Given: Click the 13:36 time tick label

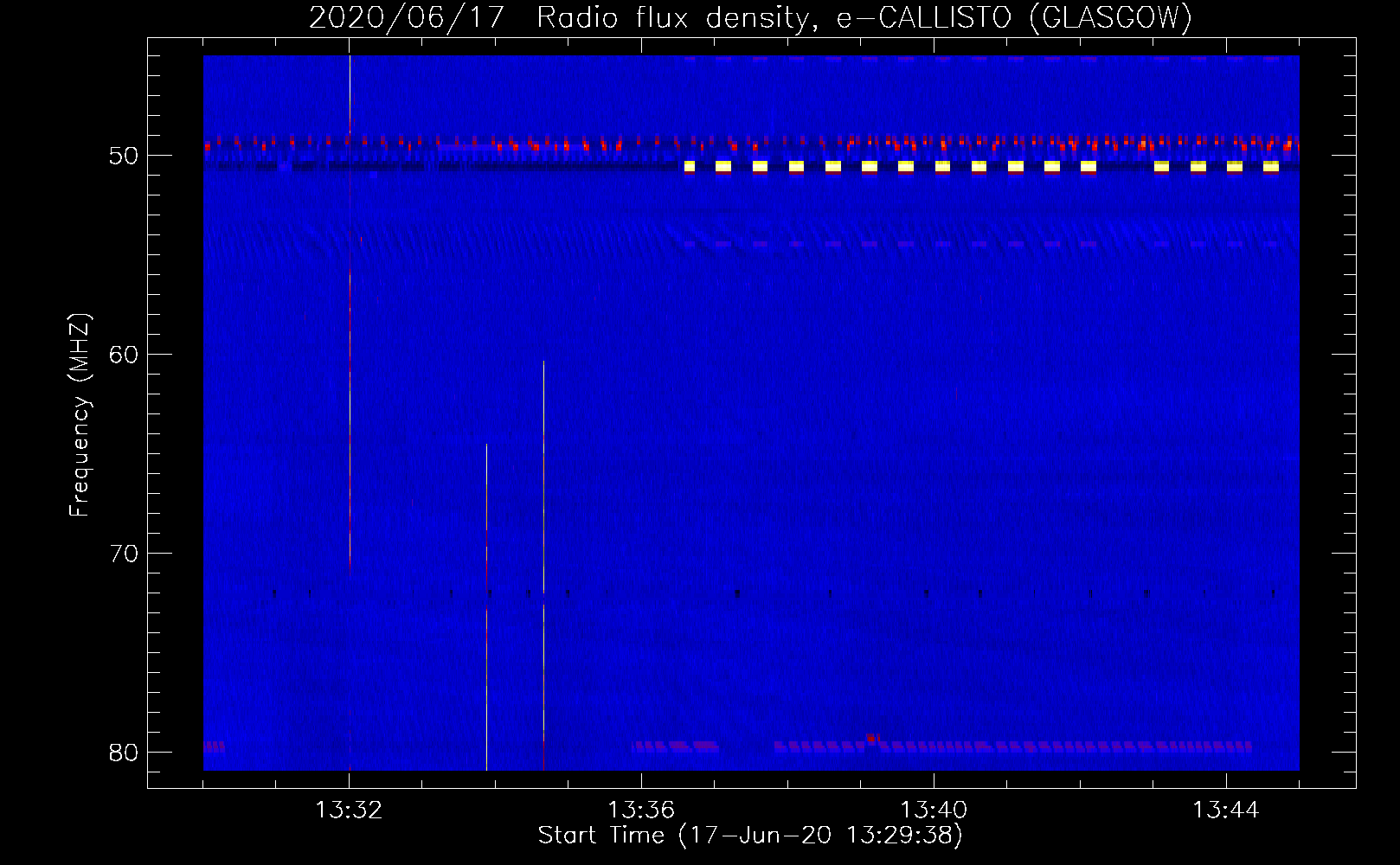Looking at the screenshot, I should coord(641,811).
